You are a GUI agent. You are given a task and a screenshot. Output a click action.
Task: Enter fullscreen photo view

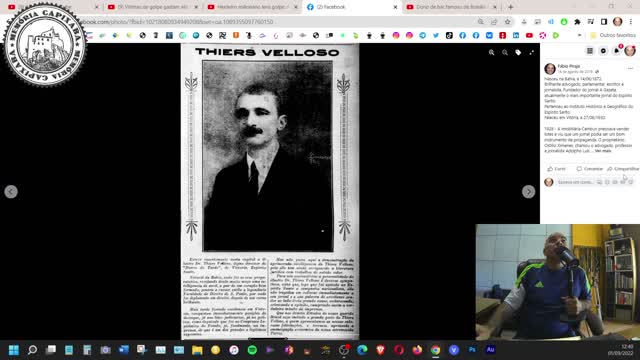coord(531,53)
